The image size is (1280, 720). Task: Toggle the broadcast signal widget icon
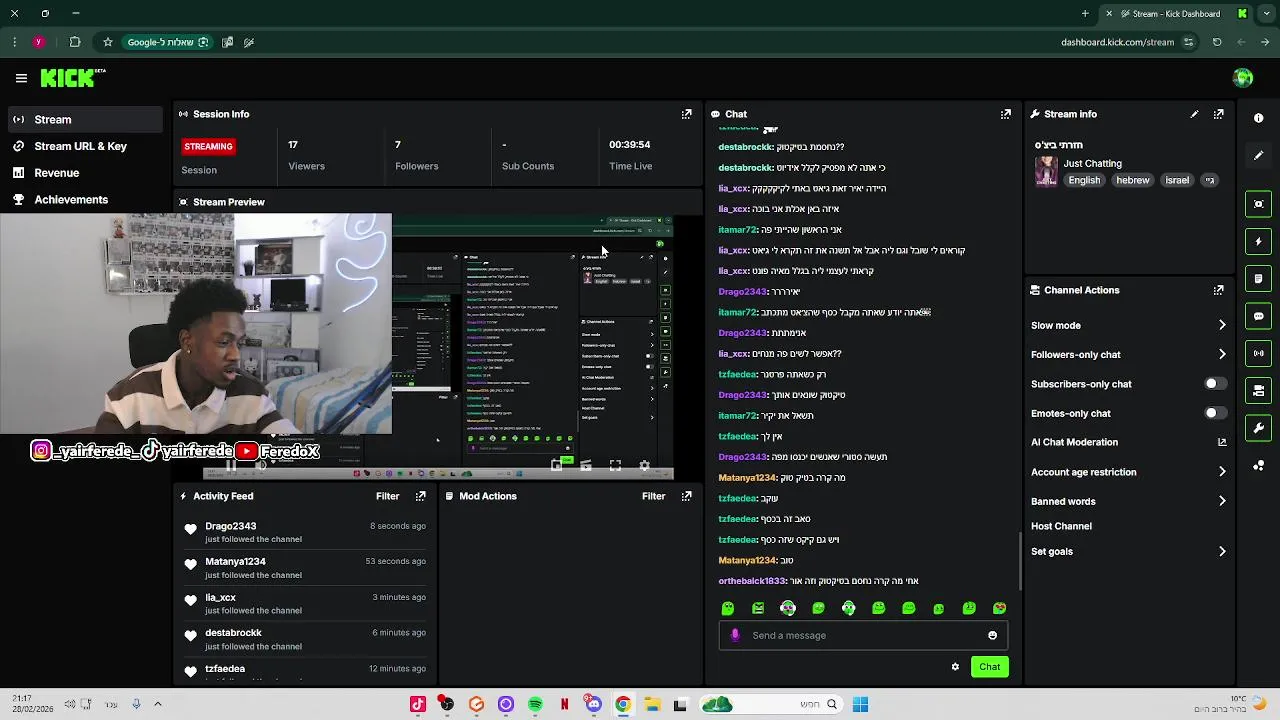[x=1259, y=353]
